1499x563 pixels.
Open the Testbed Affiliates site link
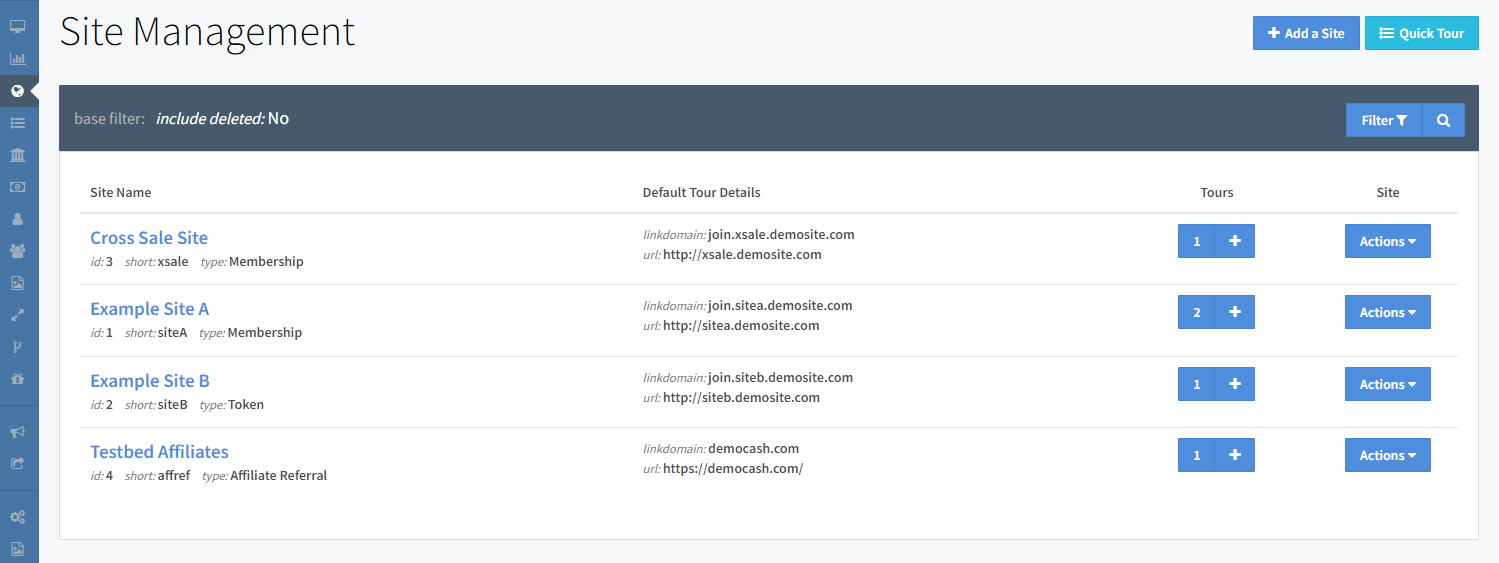159,452
